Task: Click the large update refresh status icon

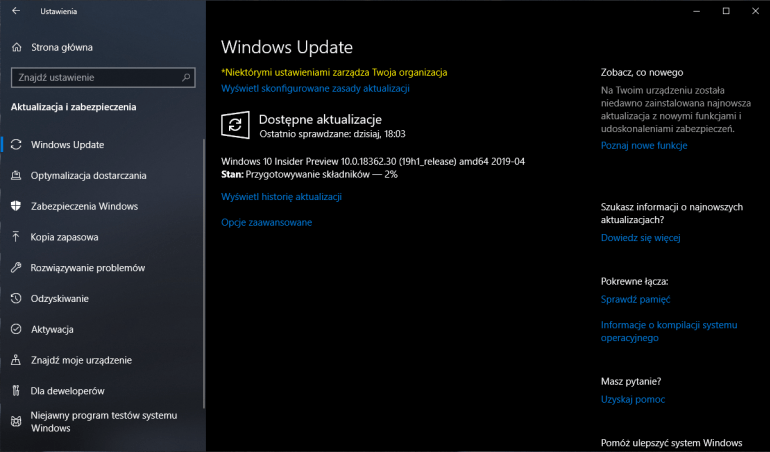Action: [x=235, y=125]
